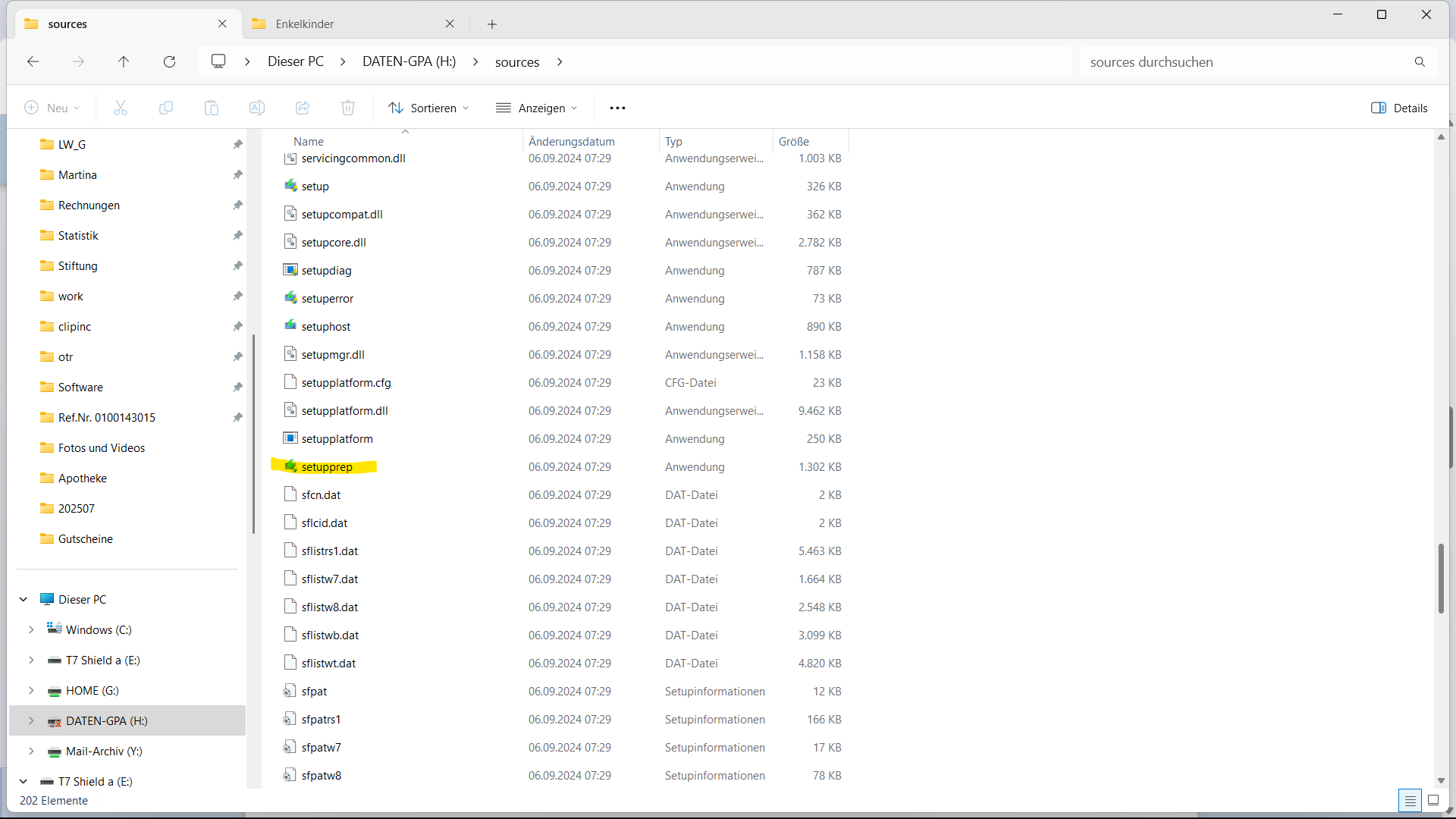The width and height of the screenshot is (1456, 819).
Task: Click the Copy icon in toolbar
Action: (x=166, y=108)
